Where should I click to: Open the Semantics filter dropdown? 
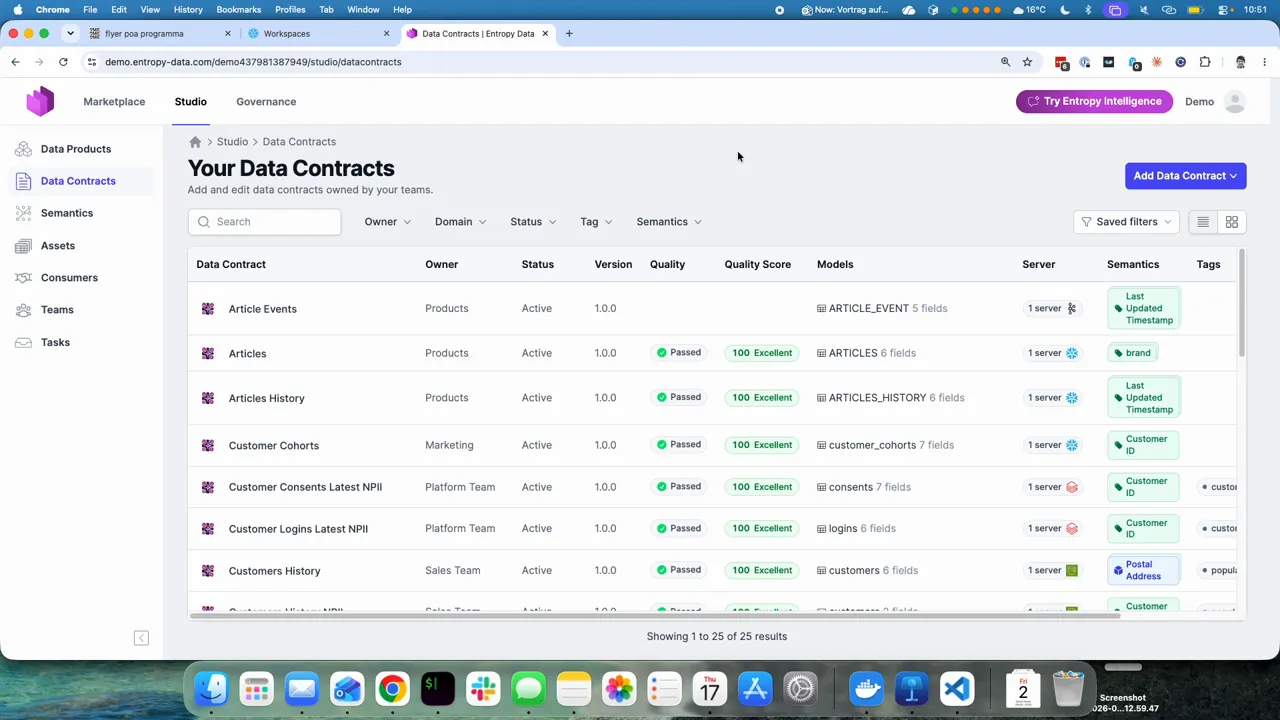(x=669, y=222)
